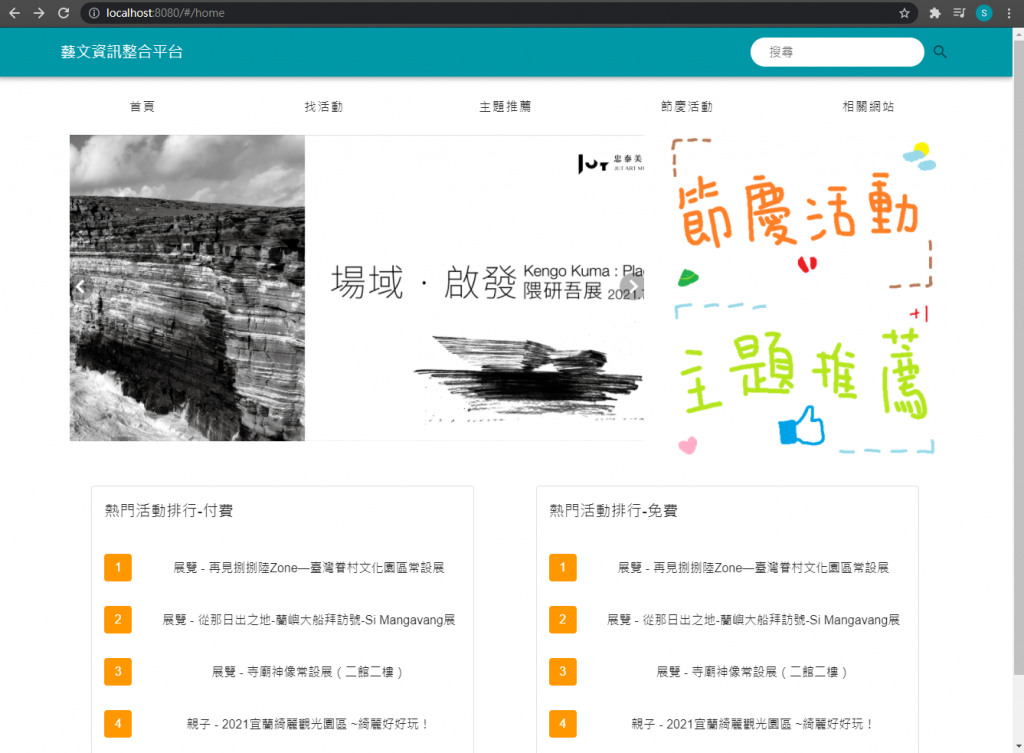Select the 節慶活動 navigation tab

click(x=687, y=106)
